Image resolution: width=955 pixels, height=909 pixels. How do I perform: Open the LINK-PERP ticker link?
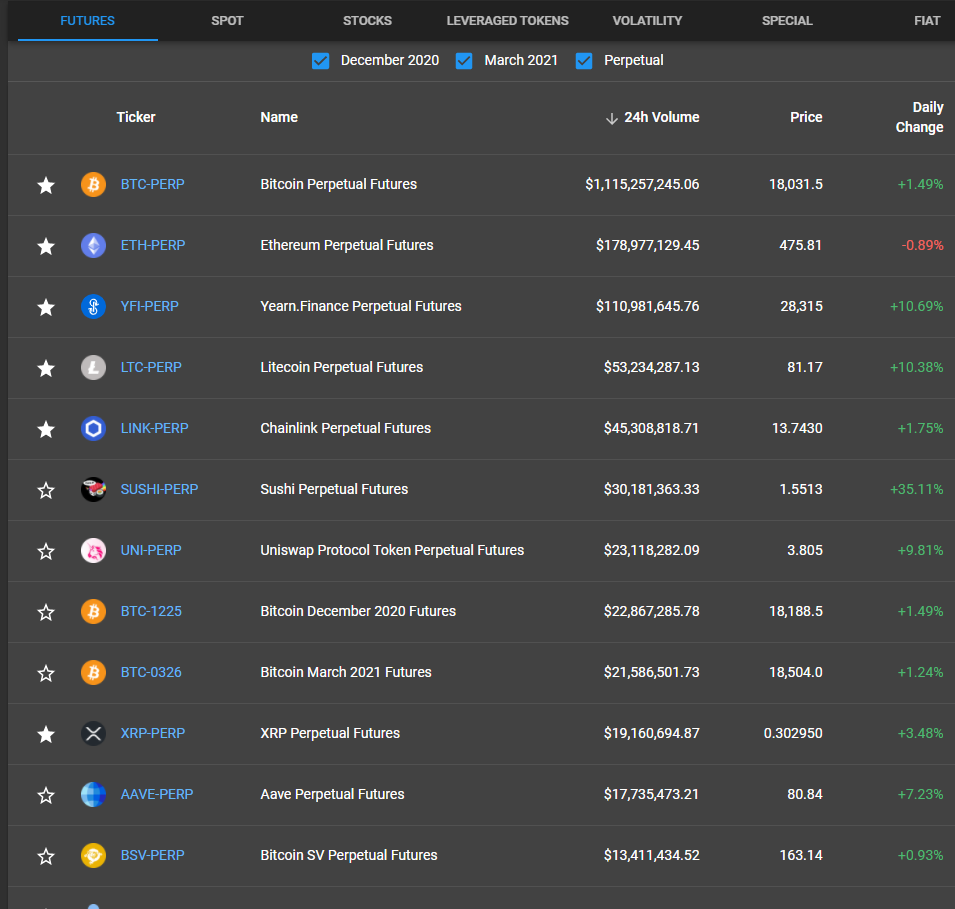click(154, 428)
